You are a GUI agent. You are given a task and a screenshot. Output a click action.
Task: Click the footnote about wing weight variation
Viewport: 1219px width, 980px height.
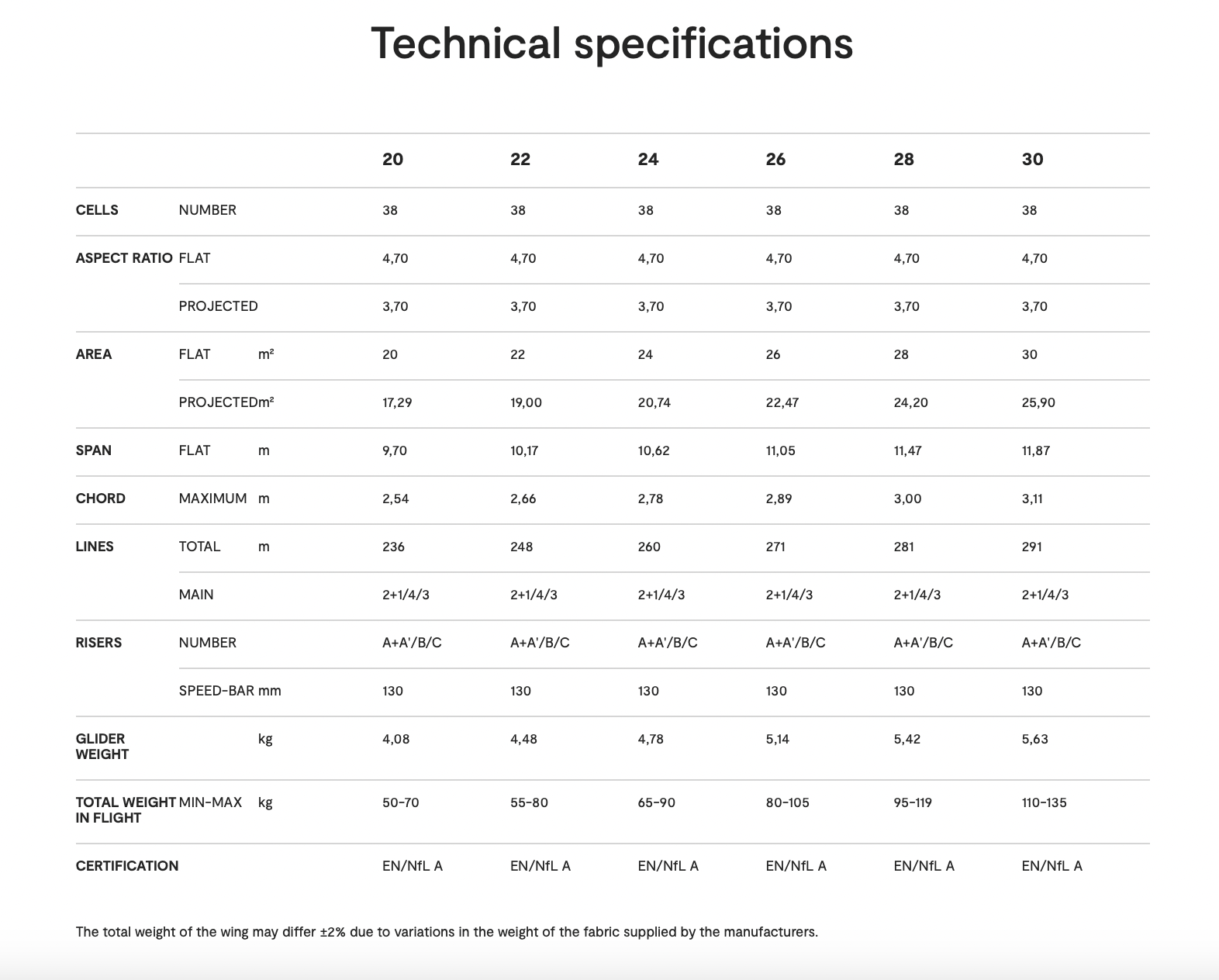(447, 932)
